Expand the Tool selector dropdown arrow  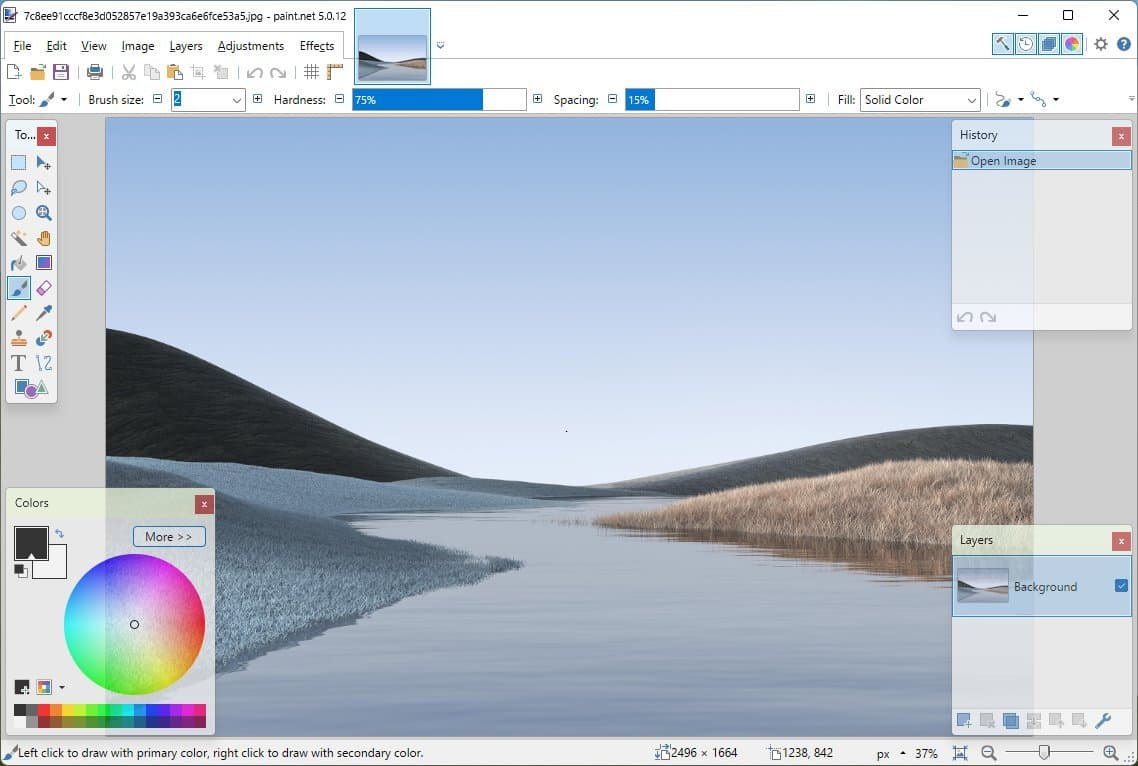64,99
